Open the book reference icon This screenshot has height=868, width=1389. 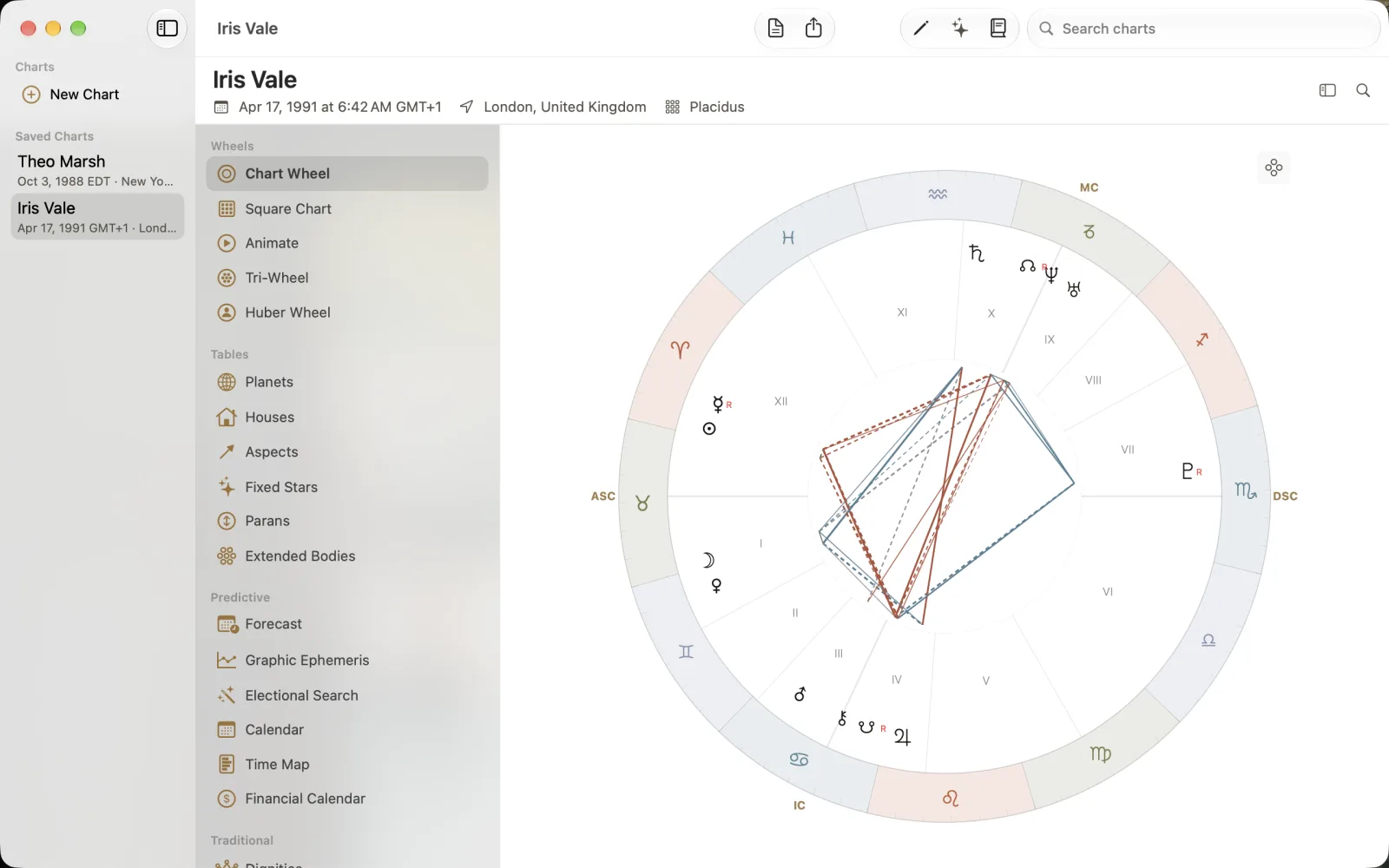point(998,29)
